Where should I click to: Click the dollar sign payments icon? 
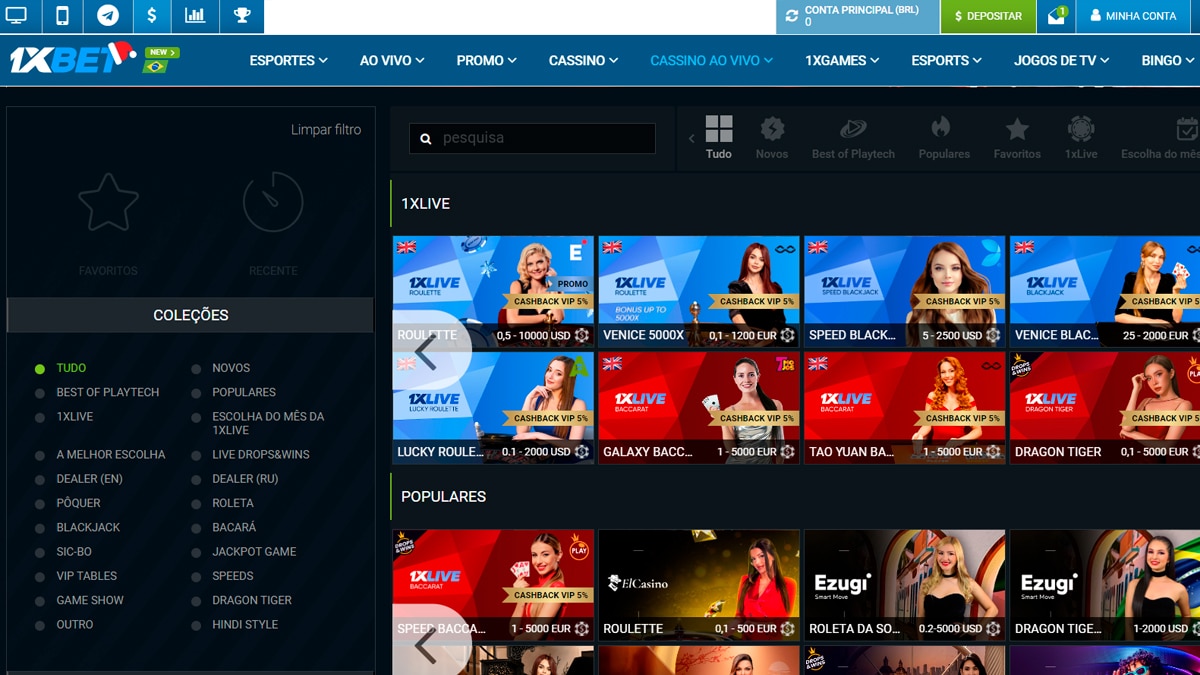click(x=151, y=16)
